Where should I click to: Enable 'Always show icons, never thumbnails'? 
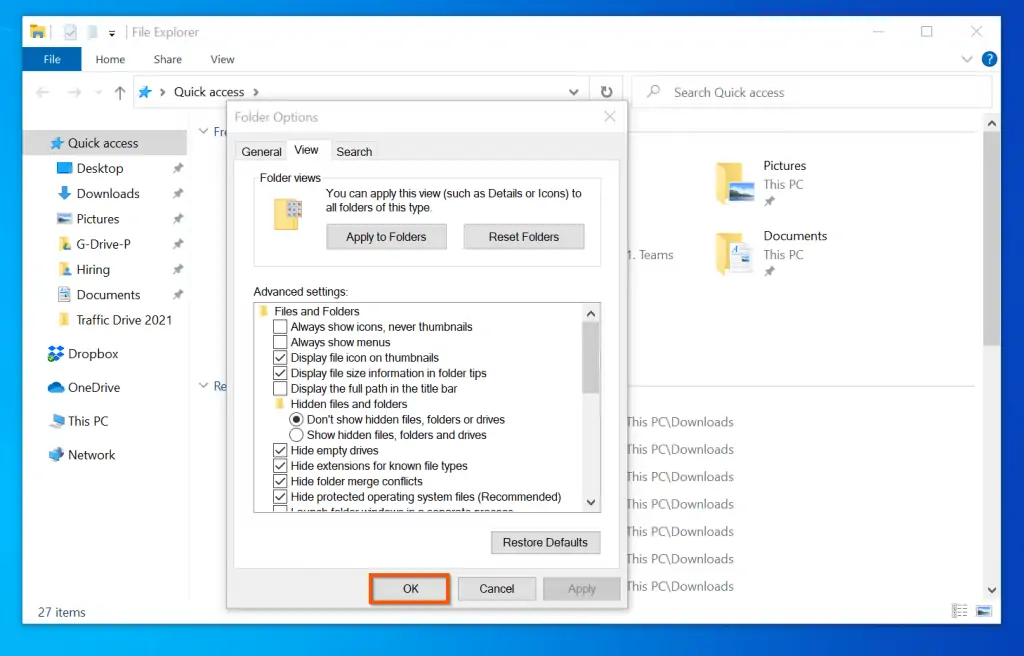coord(281,326)
